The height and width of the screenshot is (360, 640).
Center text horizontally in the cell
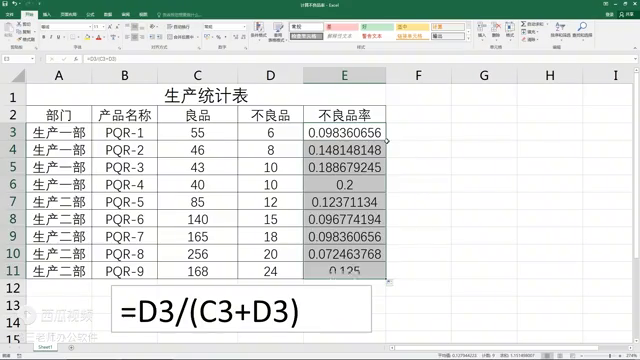coord(135,37)
